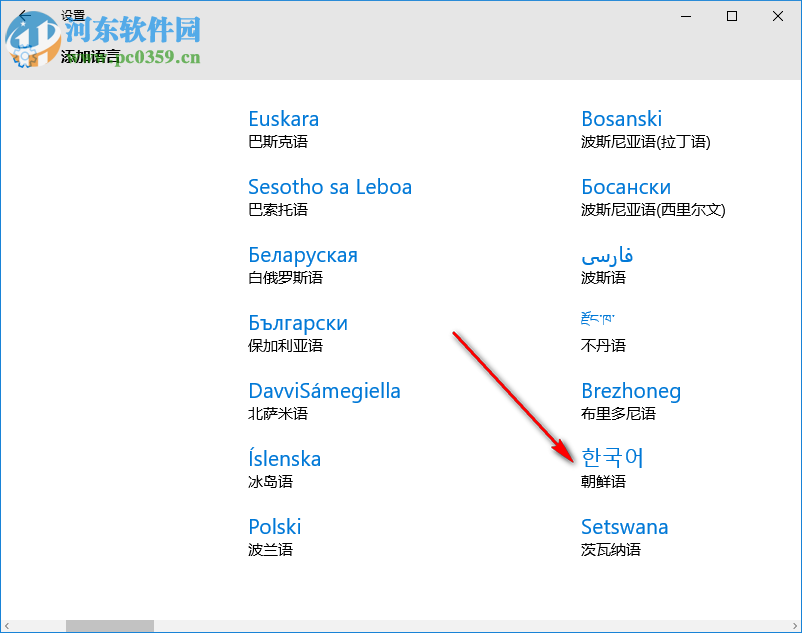Click the scrollbar right arrow
This screenshot has height=633, width=802.
click(795, 626)
